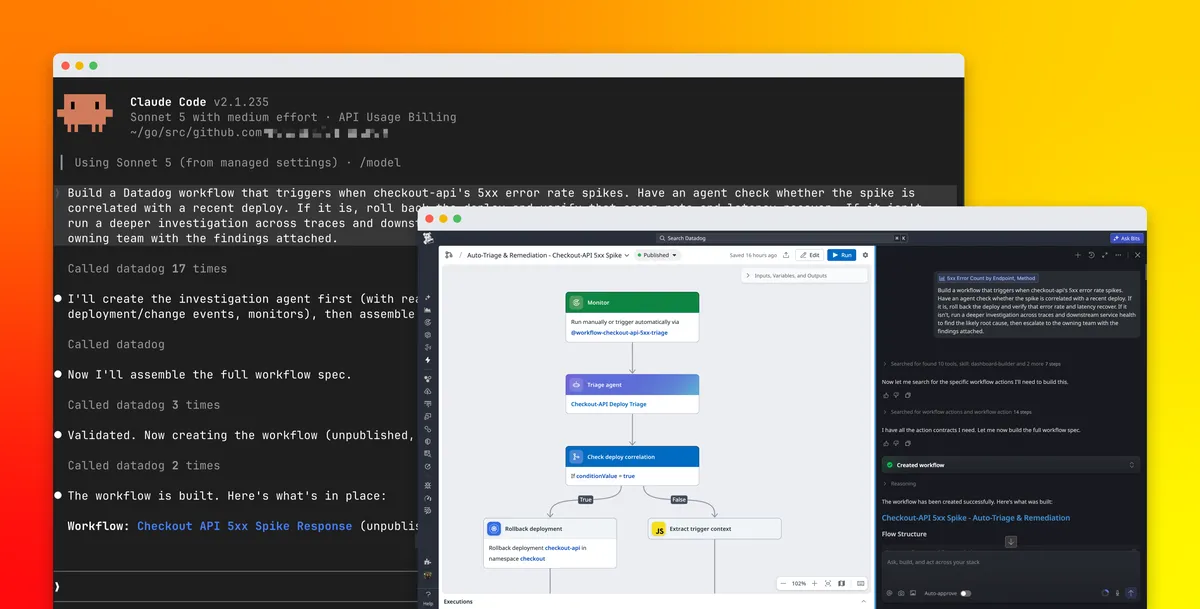
Task: Click the JS icon on Extract trigger context
Action: point(659,529)
